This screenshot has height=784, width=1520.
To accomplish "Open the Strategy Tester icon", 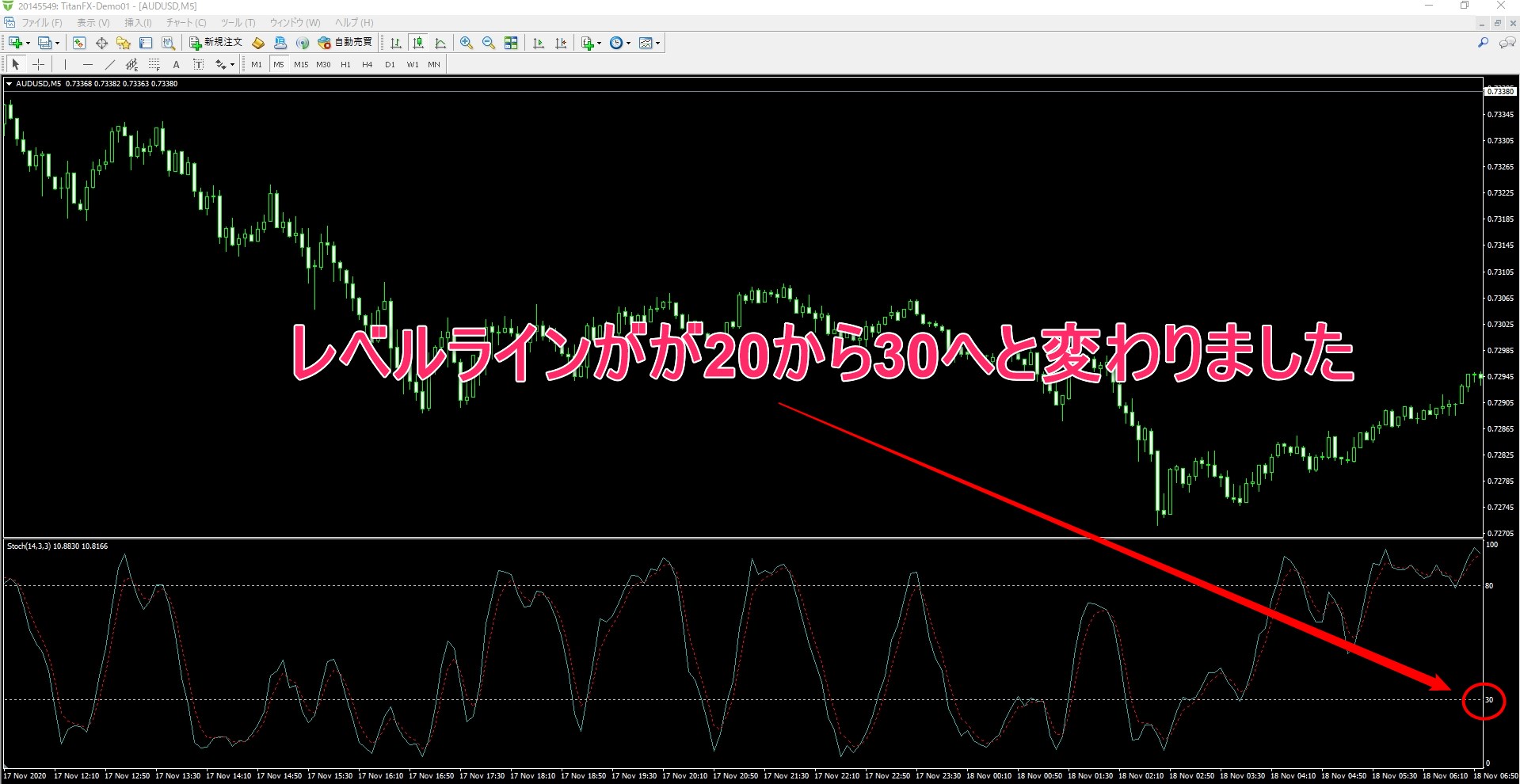I will point(168,43).
